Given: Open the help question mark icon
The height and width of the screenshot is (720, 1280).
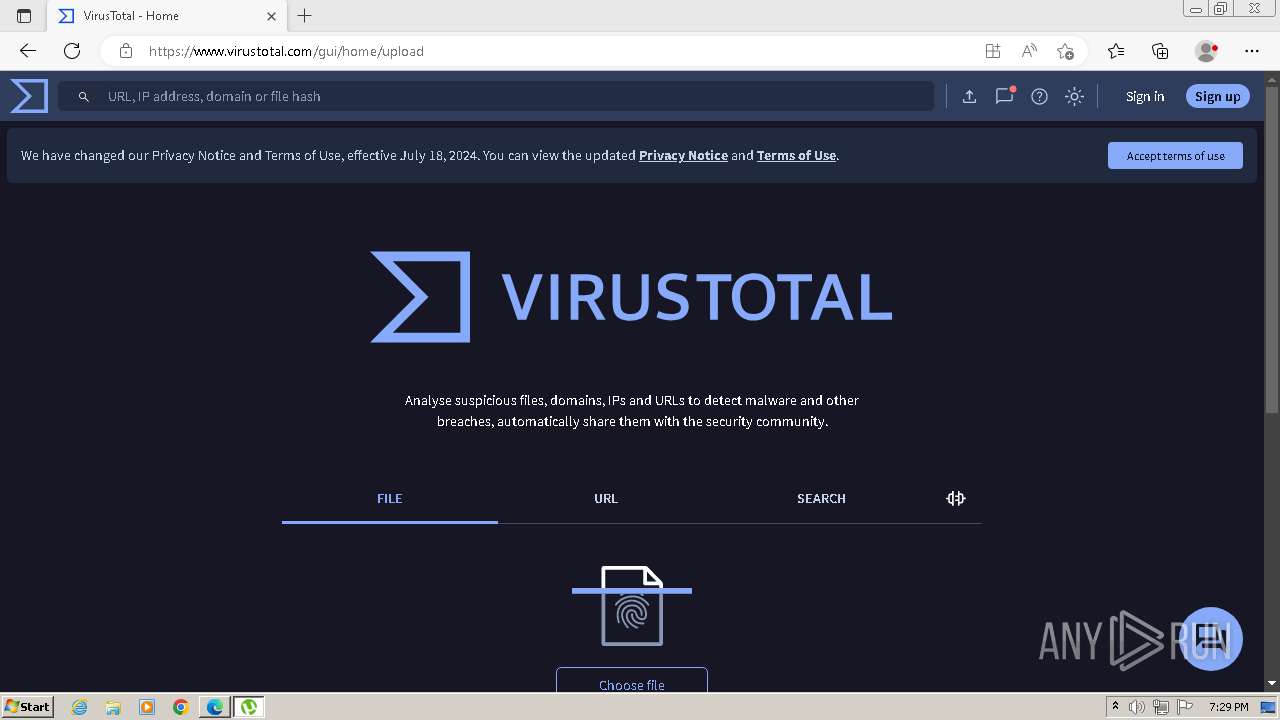Looking at the screenshot, I should (1039, 96).
